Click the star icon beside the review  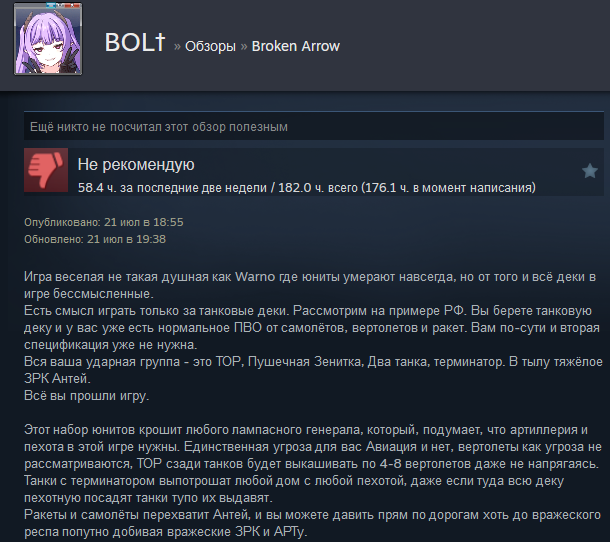coord(589,170)
